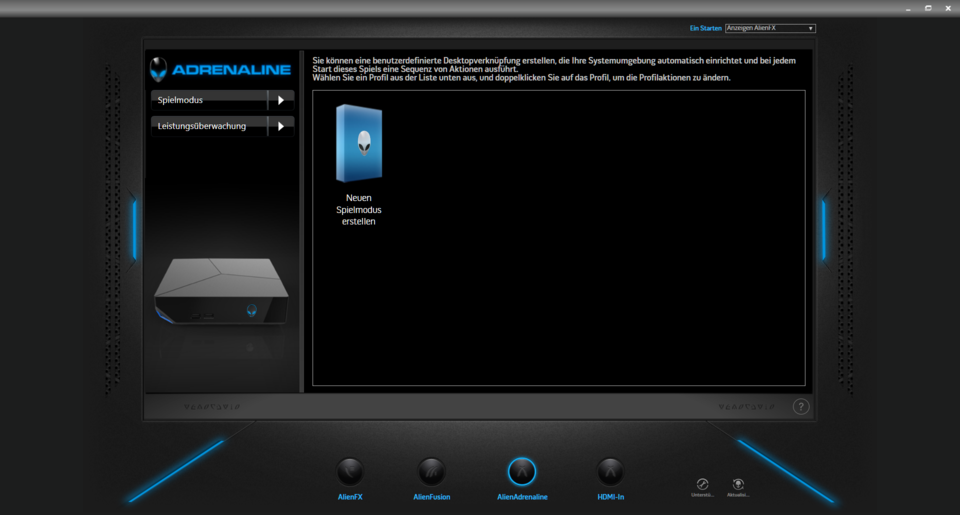
Task: Expand the Leistungsüberwachung arrow
Action: pyautogui.click(x=281, y=126)
